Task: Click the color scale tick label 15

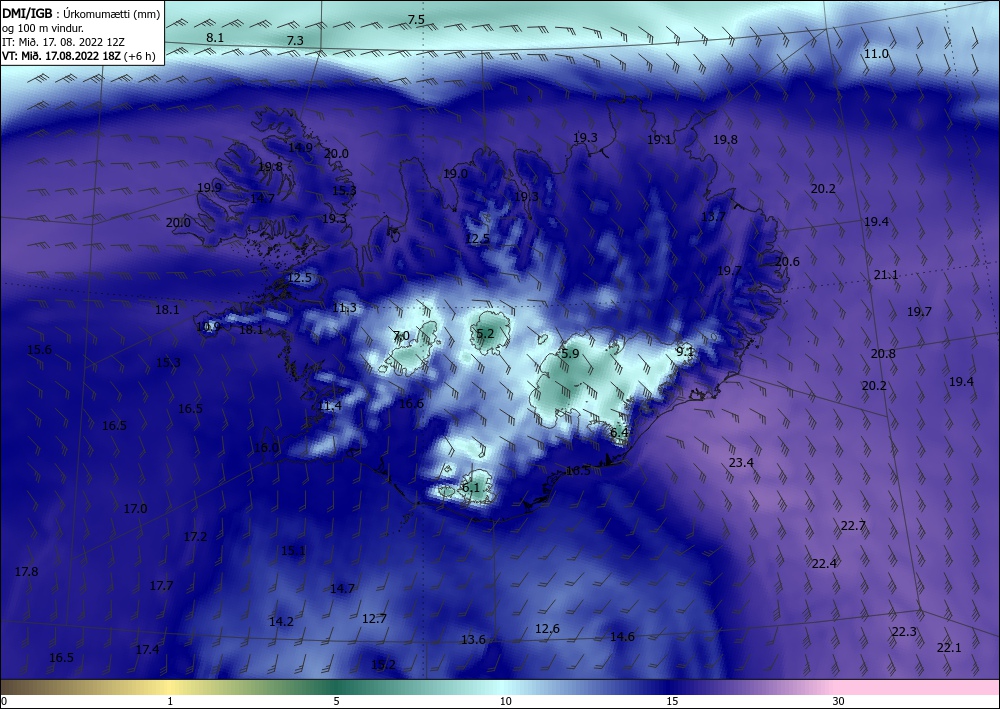Action: [x=672, y=701]
